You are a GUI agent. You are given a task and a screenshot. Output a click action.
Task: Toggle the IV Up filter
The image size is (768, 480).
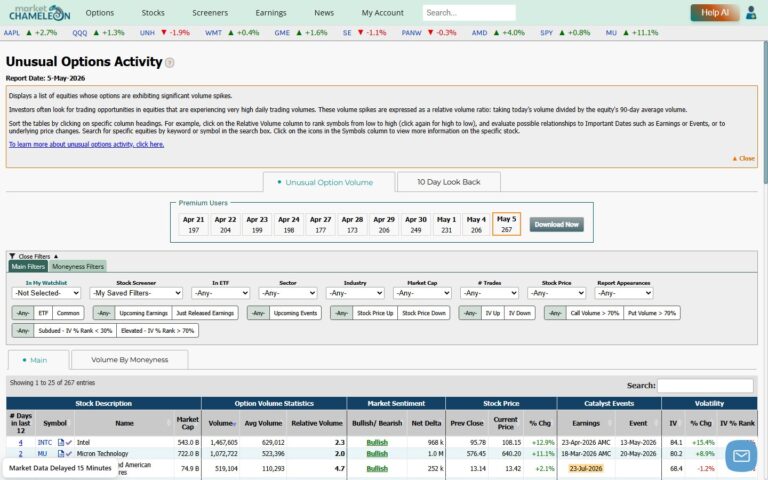coord(493,313)
